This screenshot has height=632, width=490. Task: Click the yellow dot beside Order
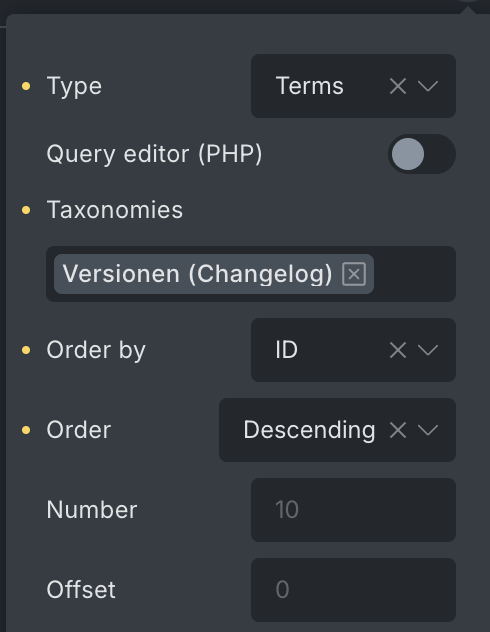(x=26, y=430)
